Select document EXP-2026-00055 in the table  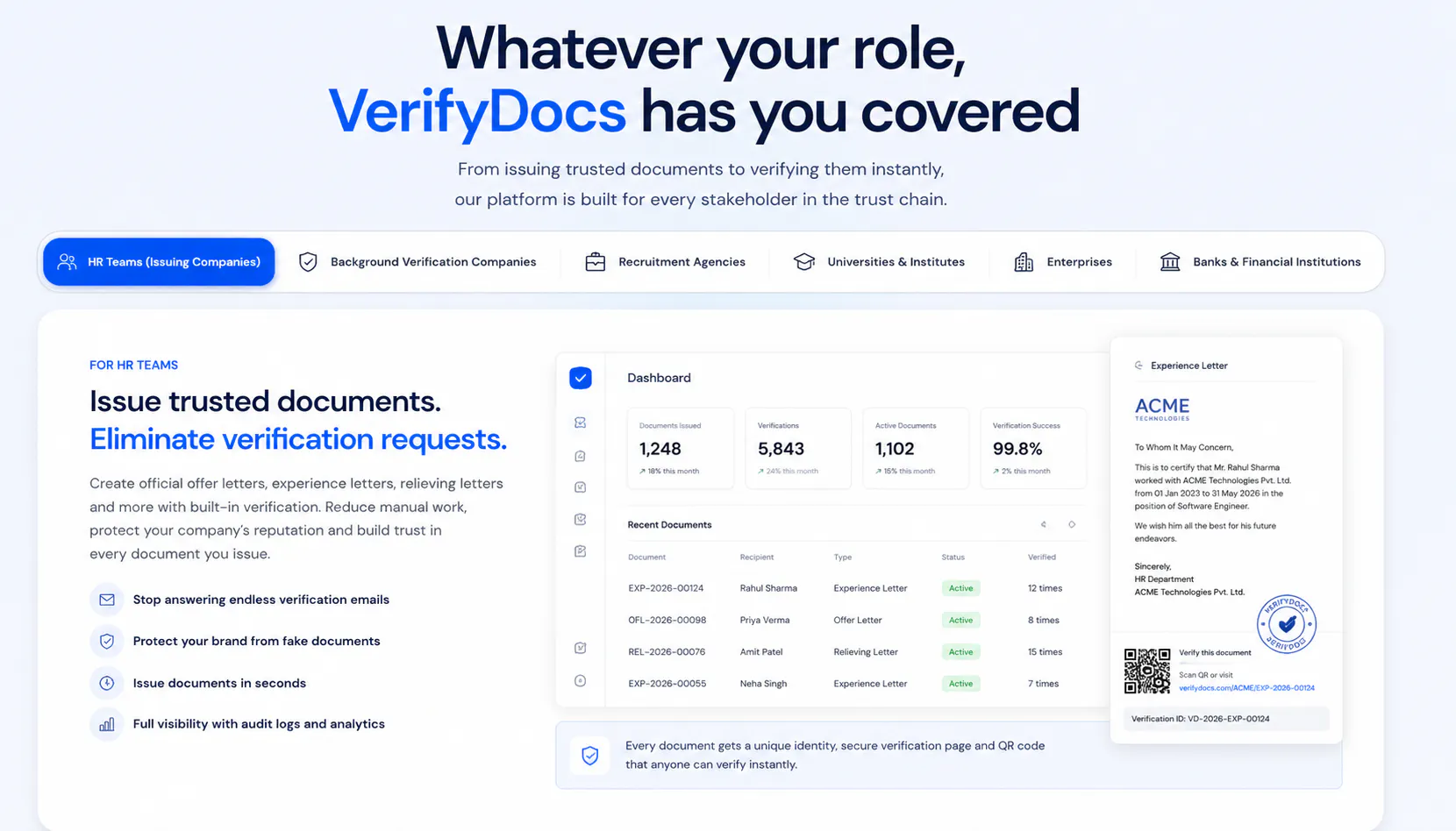667,684
